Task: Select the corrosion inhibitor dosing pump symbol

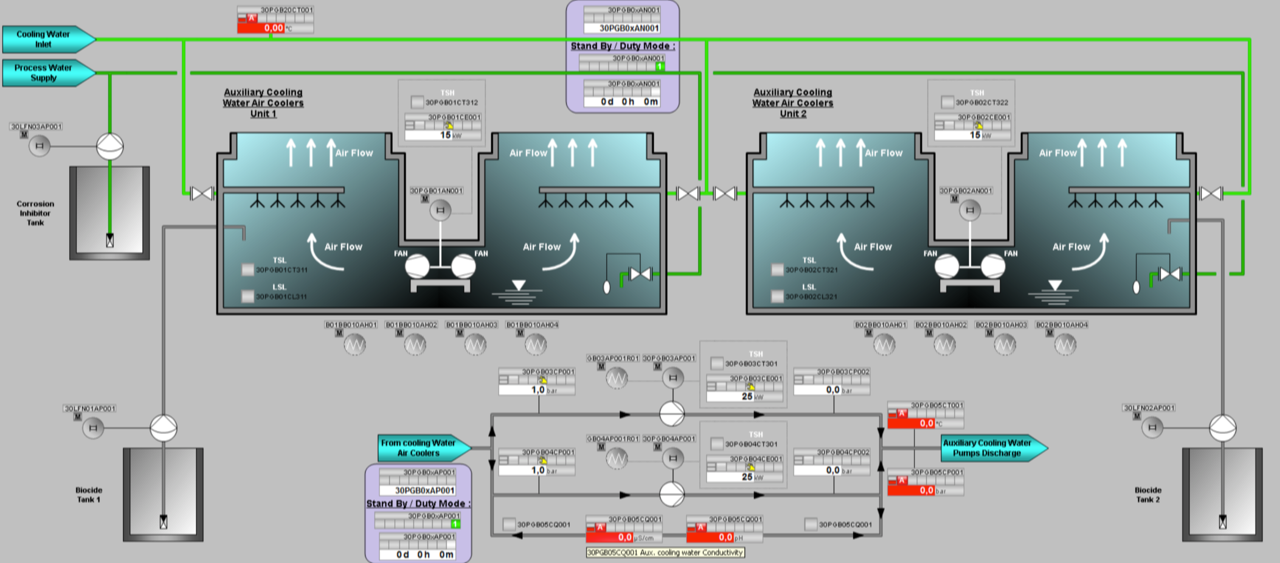Action: (109, 146)
